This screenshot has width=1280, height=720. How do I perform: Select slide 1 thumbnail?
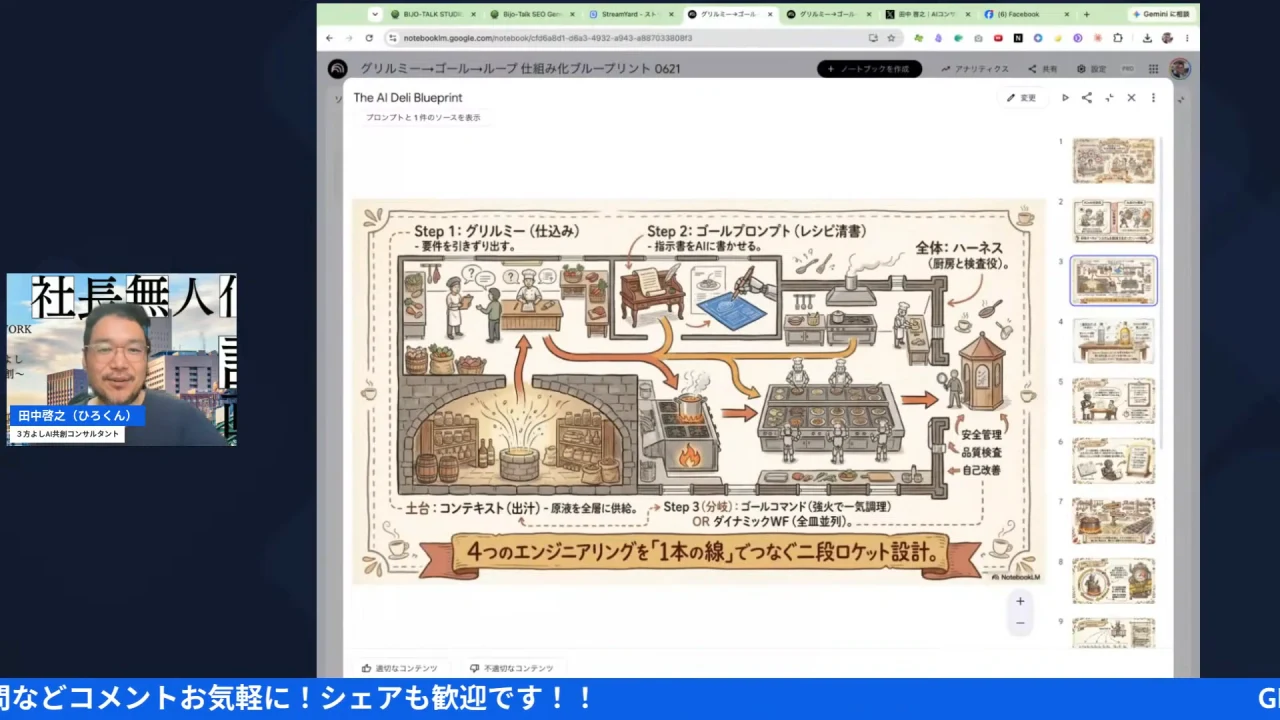tap(1113, 161)
